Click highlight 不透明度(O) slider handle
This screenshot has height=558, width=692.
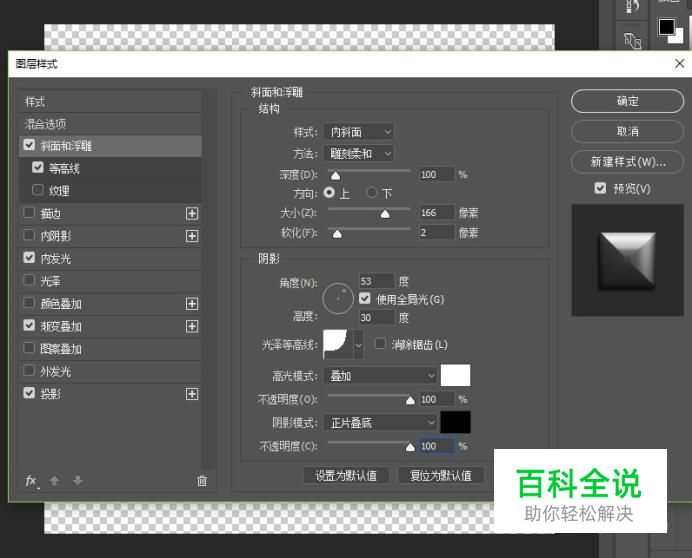point(410,400)
